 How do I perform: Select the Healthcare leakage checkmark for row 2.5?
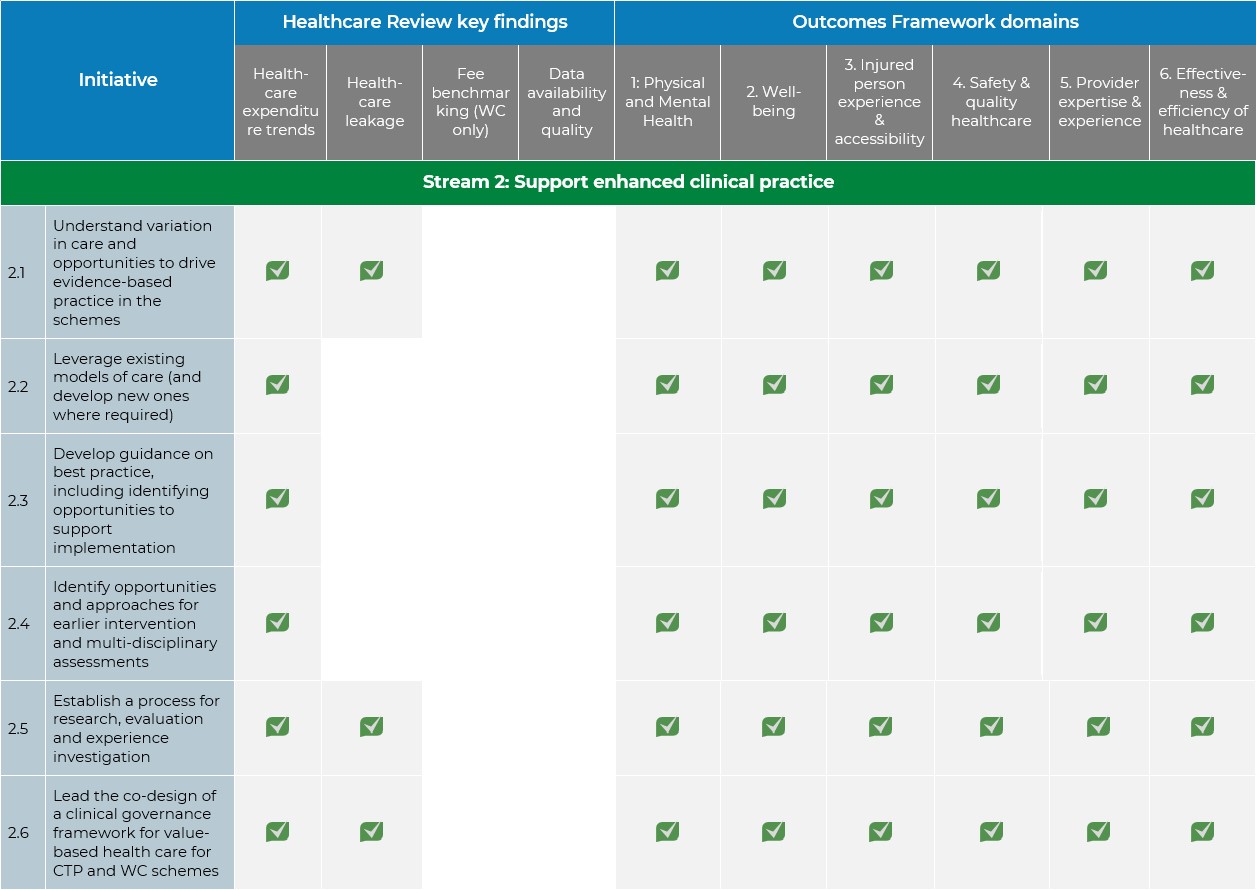coord(371,728)
